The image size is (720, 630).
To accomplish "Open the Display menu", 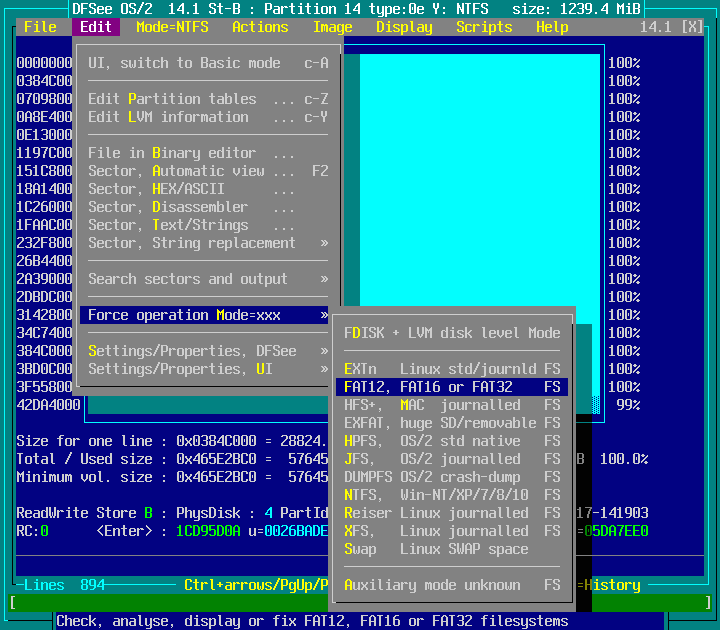I will click(x=404, y=27).
